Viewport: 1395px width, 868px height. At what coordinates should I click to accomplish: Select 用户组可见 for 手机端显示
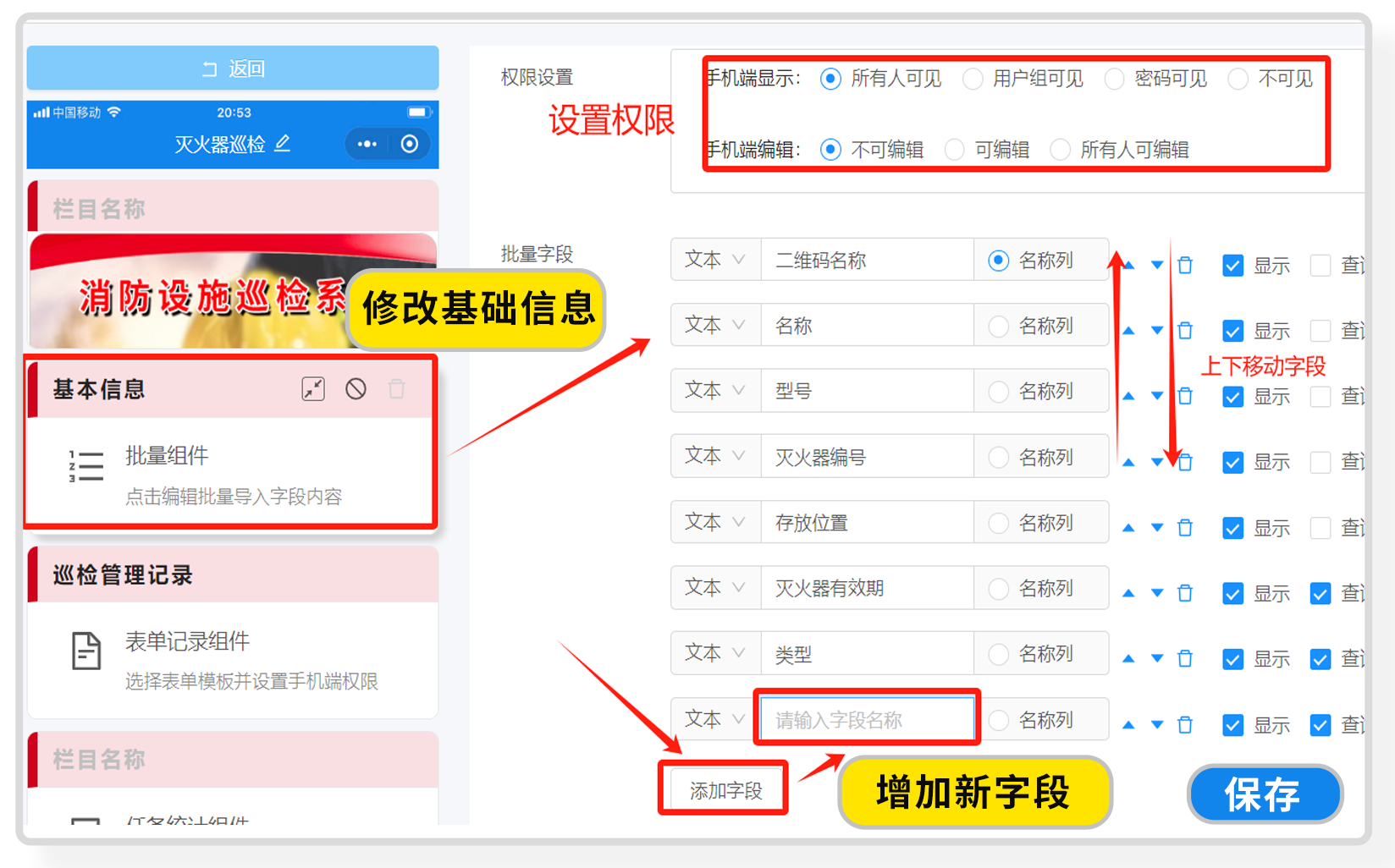point(973,79)
